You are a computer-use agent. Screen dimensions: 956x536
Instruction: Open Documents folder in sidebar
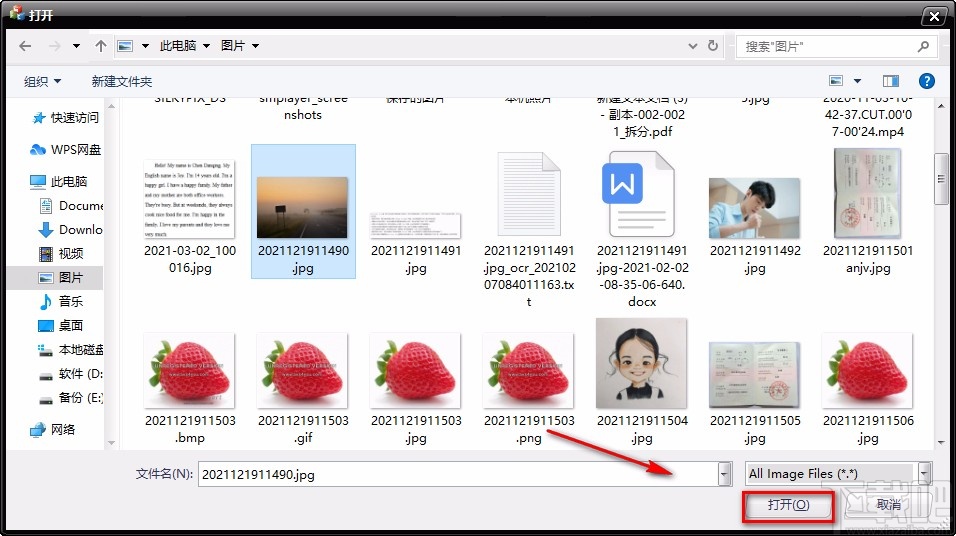pos(71,205)
